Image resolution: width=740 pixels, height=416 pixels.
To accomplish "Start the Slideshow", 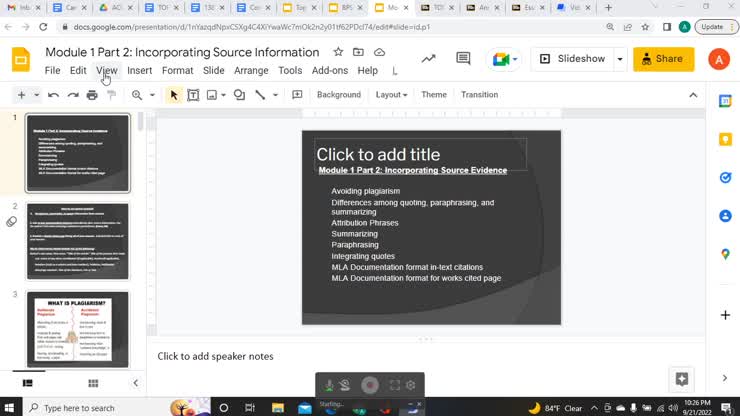I will click(572, 59).
